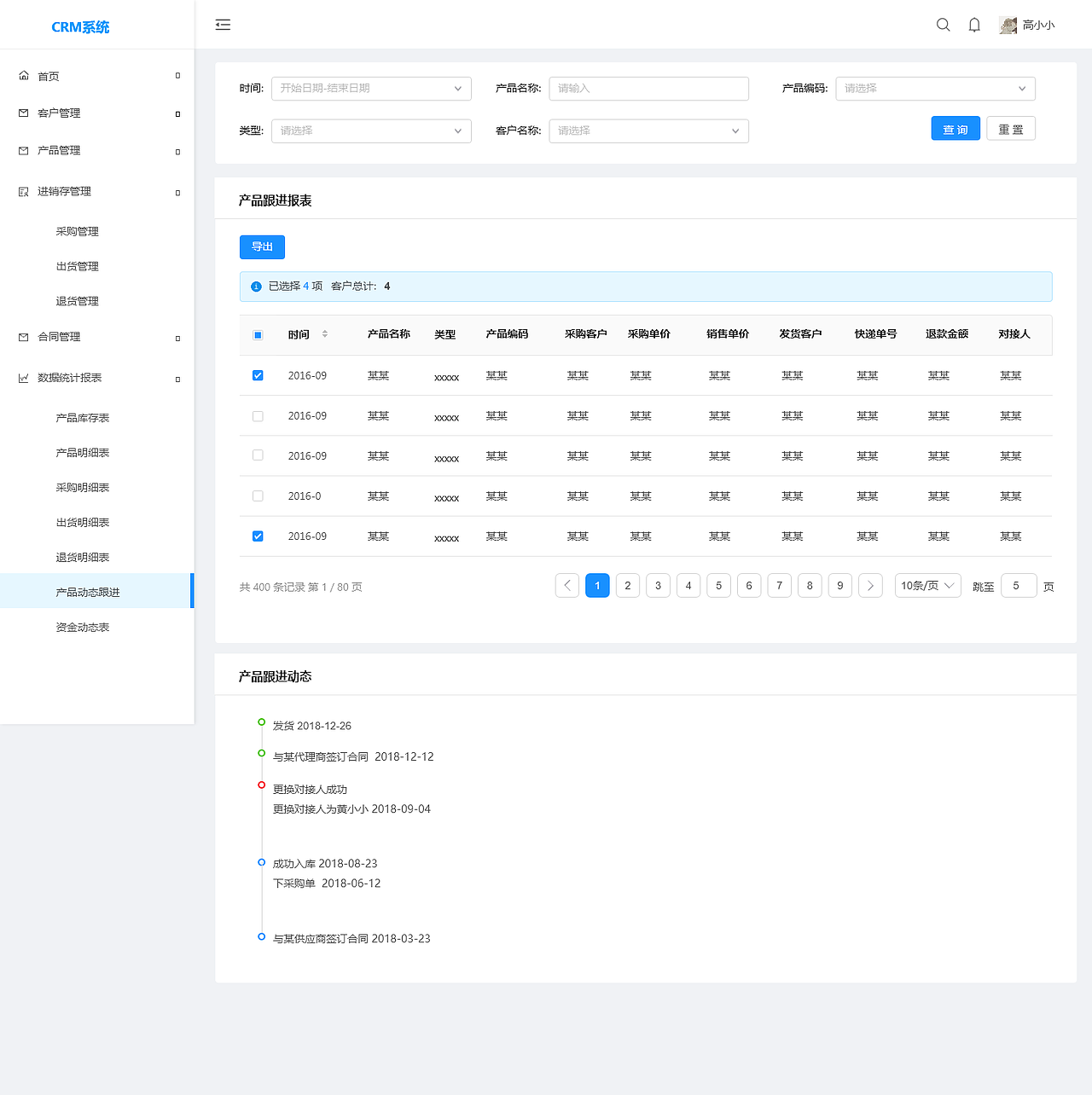Select 产品动态跟进 in the sidebar
This screenshot has height=1095, width=1092.
(x=97, y=592)
